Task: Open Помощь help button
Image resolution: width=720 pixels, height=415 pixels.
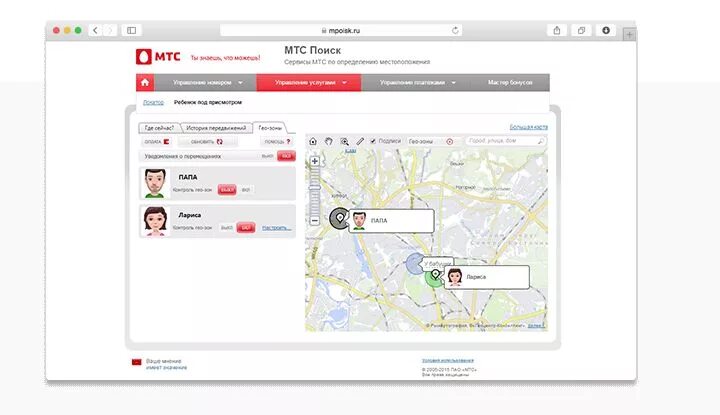Action: tap(277, 141)
